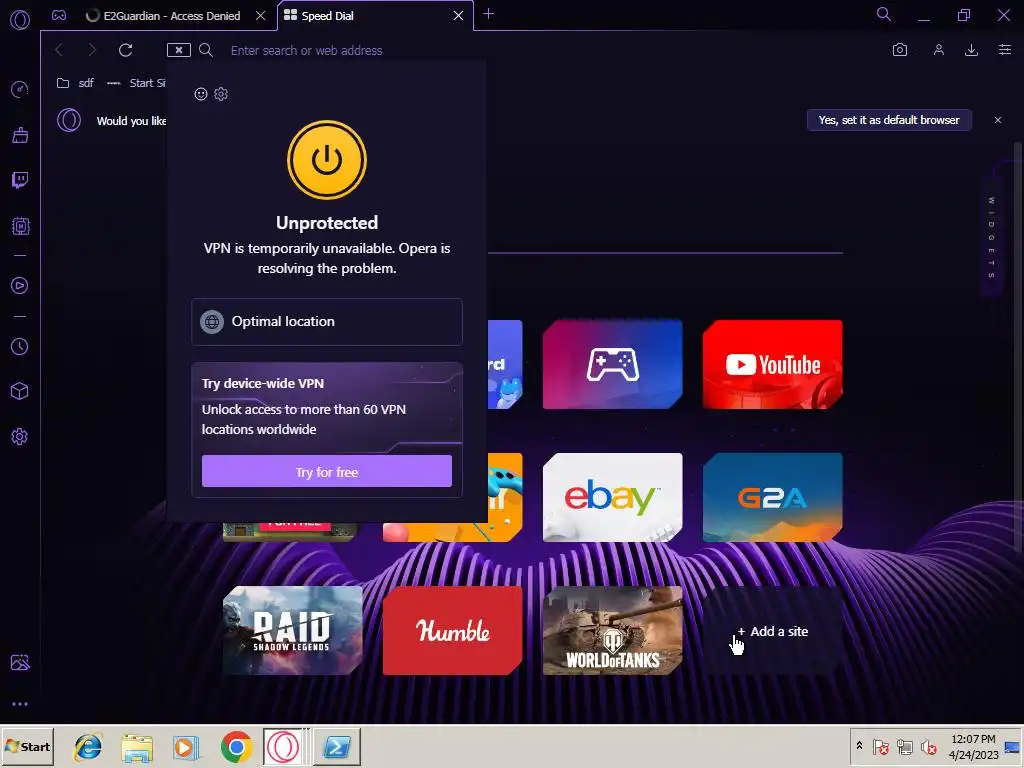Launch Google Chrome from taskbar
This screenshot has height=768, width=1024.
click(x=236, y=746)
